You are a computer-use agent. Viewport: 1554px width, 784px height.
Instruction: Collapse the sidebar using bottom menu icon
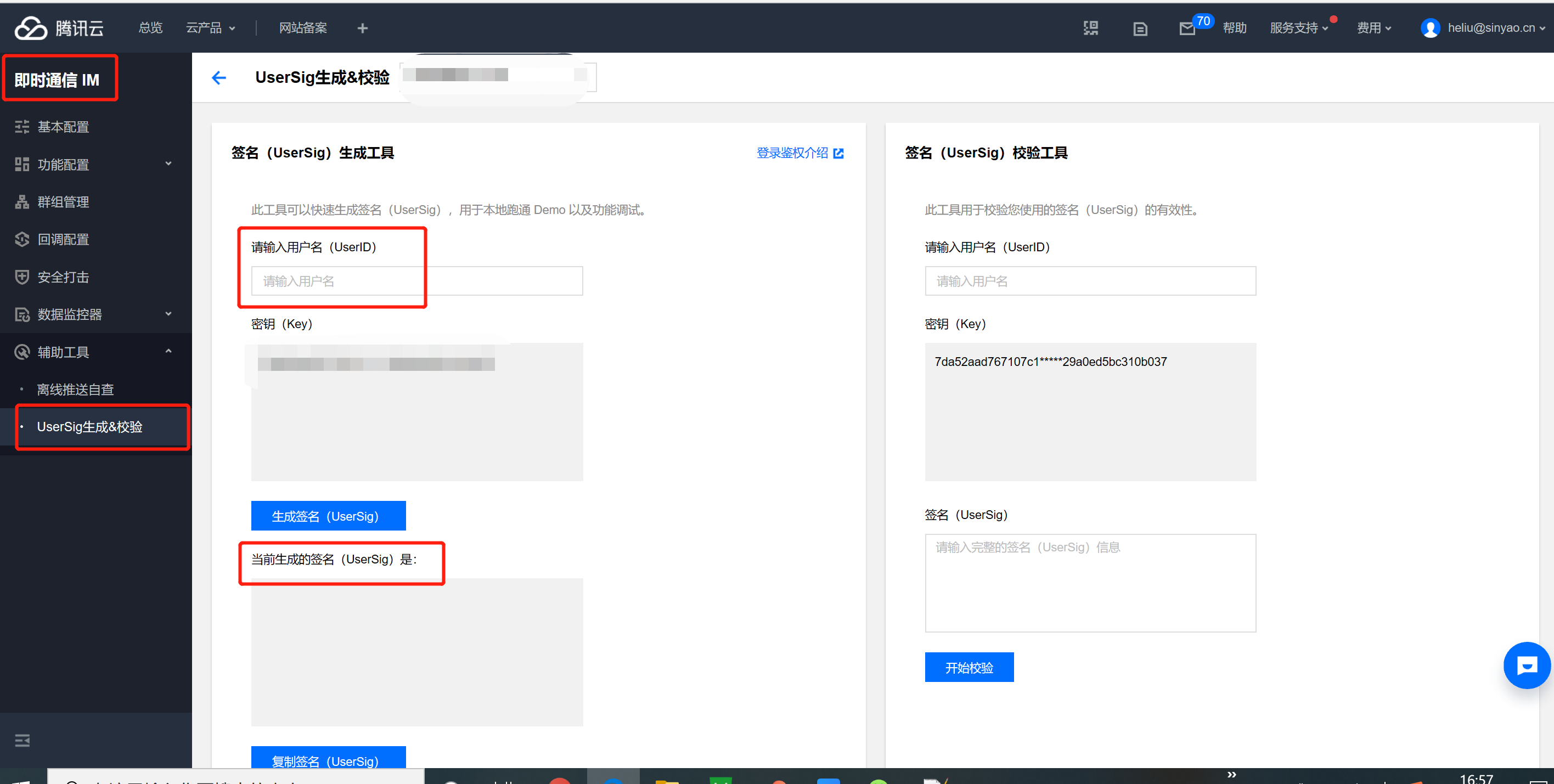point(22,740)
